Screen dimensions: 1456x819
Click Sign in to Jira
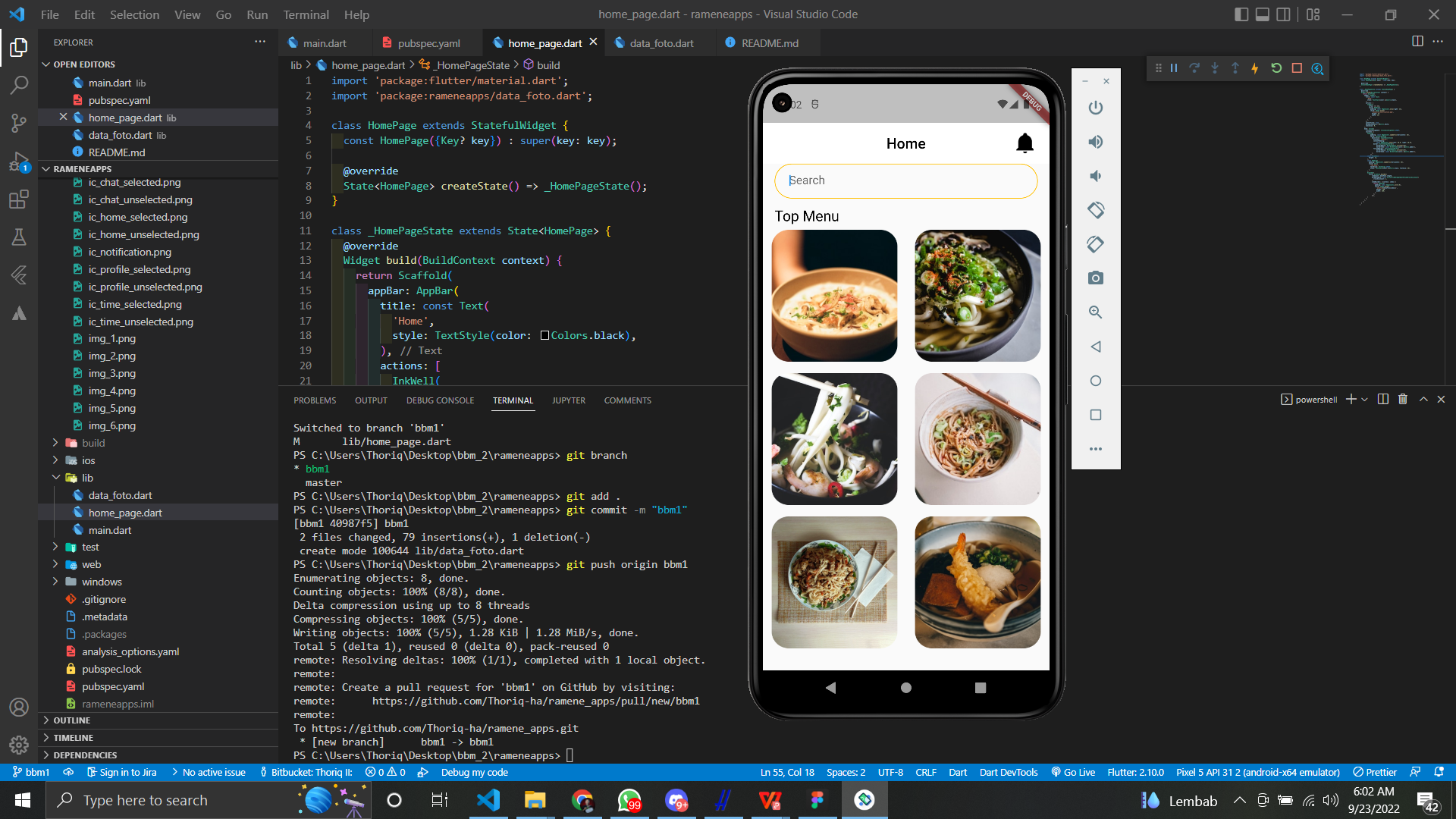[x=121, y=773]
